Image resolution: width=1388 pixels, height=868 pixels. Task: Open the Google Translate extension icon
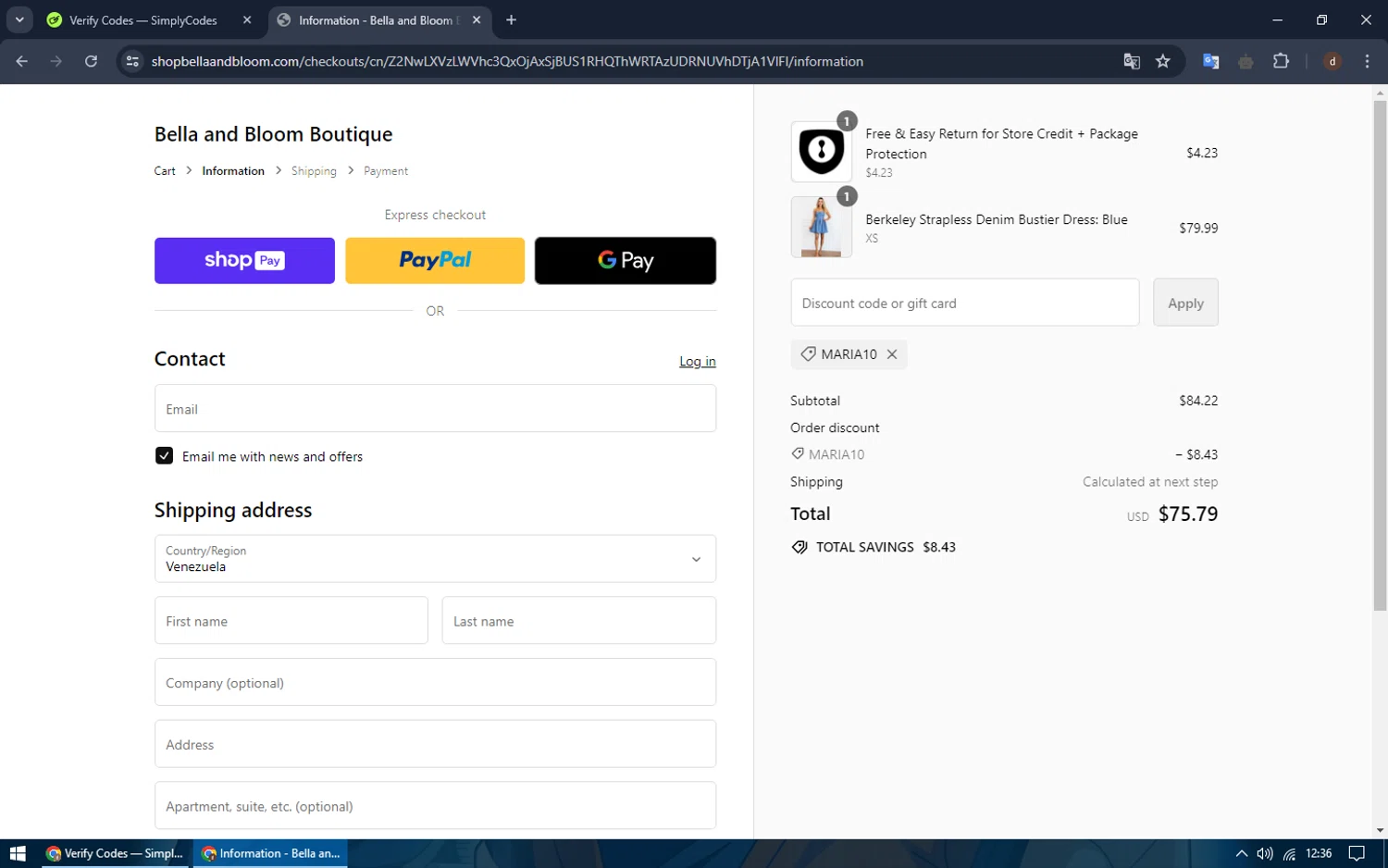pyautogui.click(x=1210, y=61)
